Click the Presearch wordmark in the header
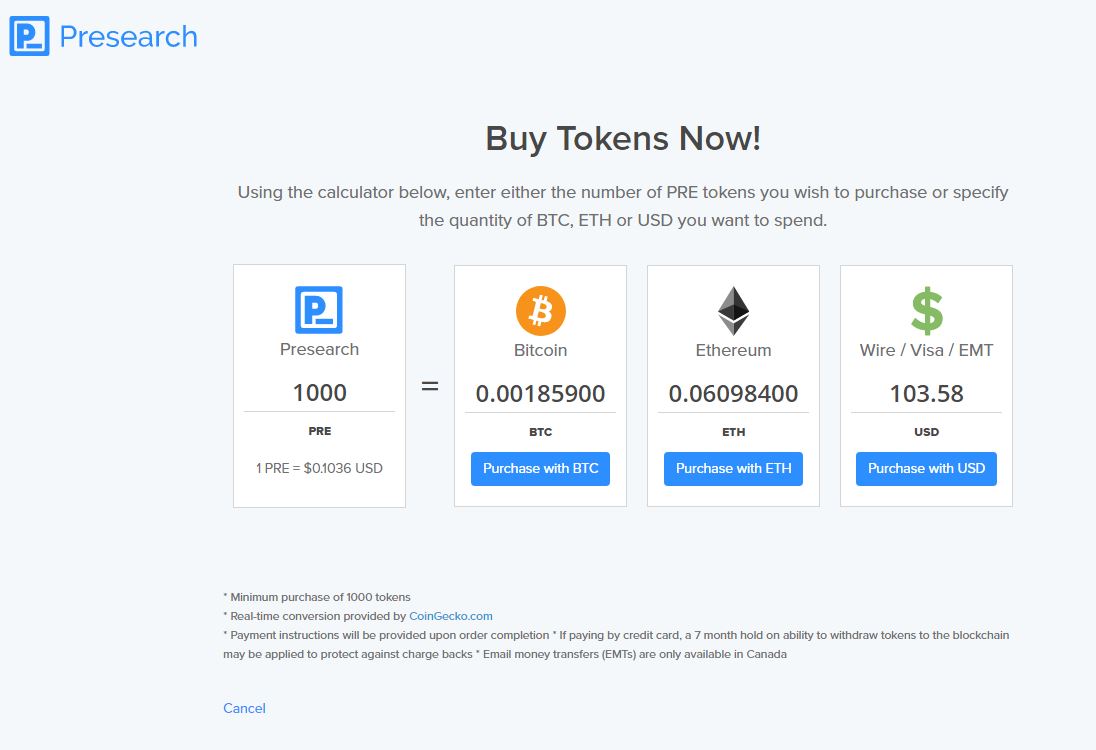The width and height of the screenshot is (1096, 750). tap(129, 37)
